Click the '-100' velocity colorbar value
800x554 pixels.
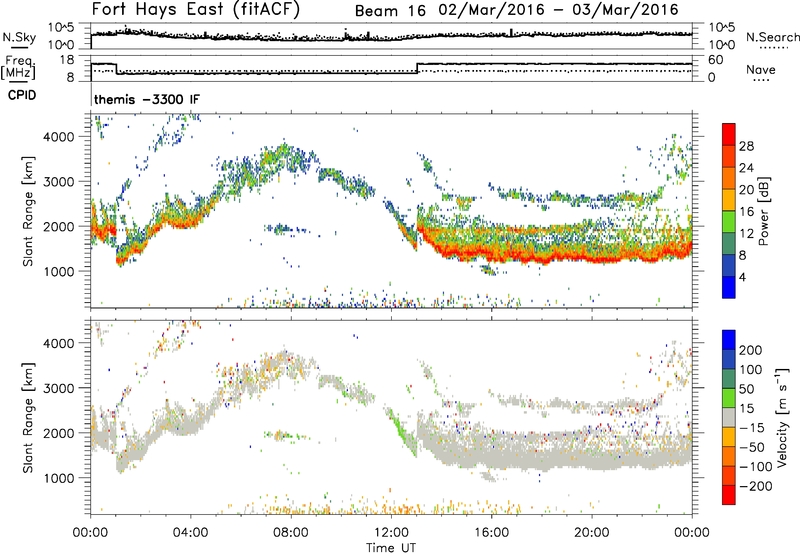756,467
